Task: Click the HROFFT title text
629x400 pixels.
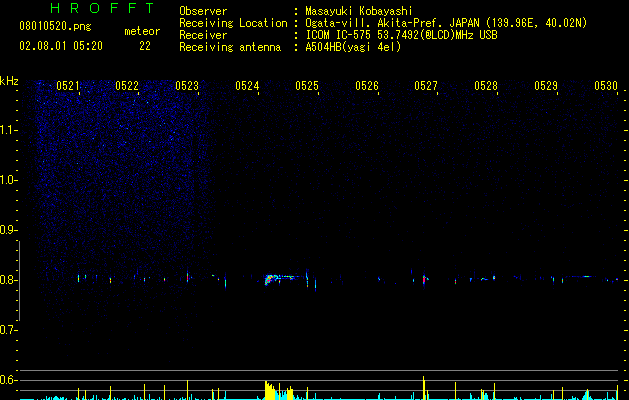Action: pos(103,8)
